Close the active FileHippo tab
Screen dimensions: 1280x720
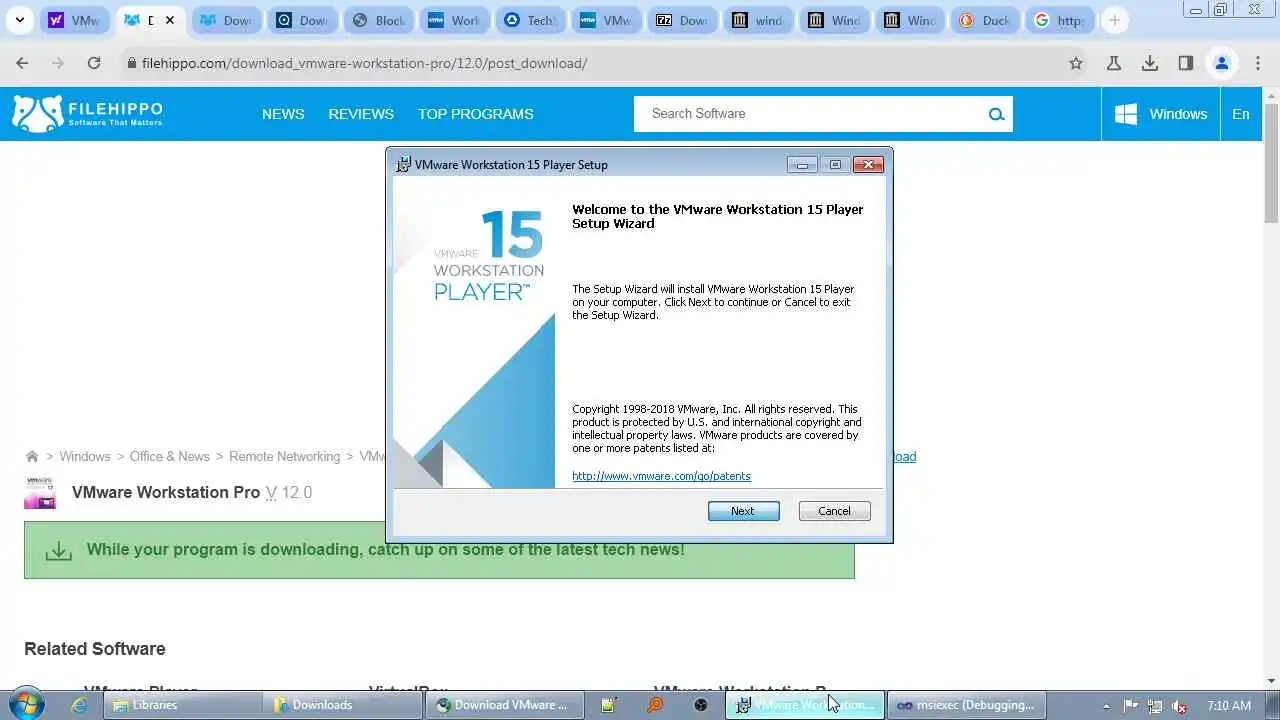pos(171,20)
